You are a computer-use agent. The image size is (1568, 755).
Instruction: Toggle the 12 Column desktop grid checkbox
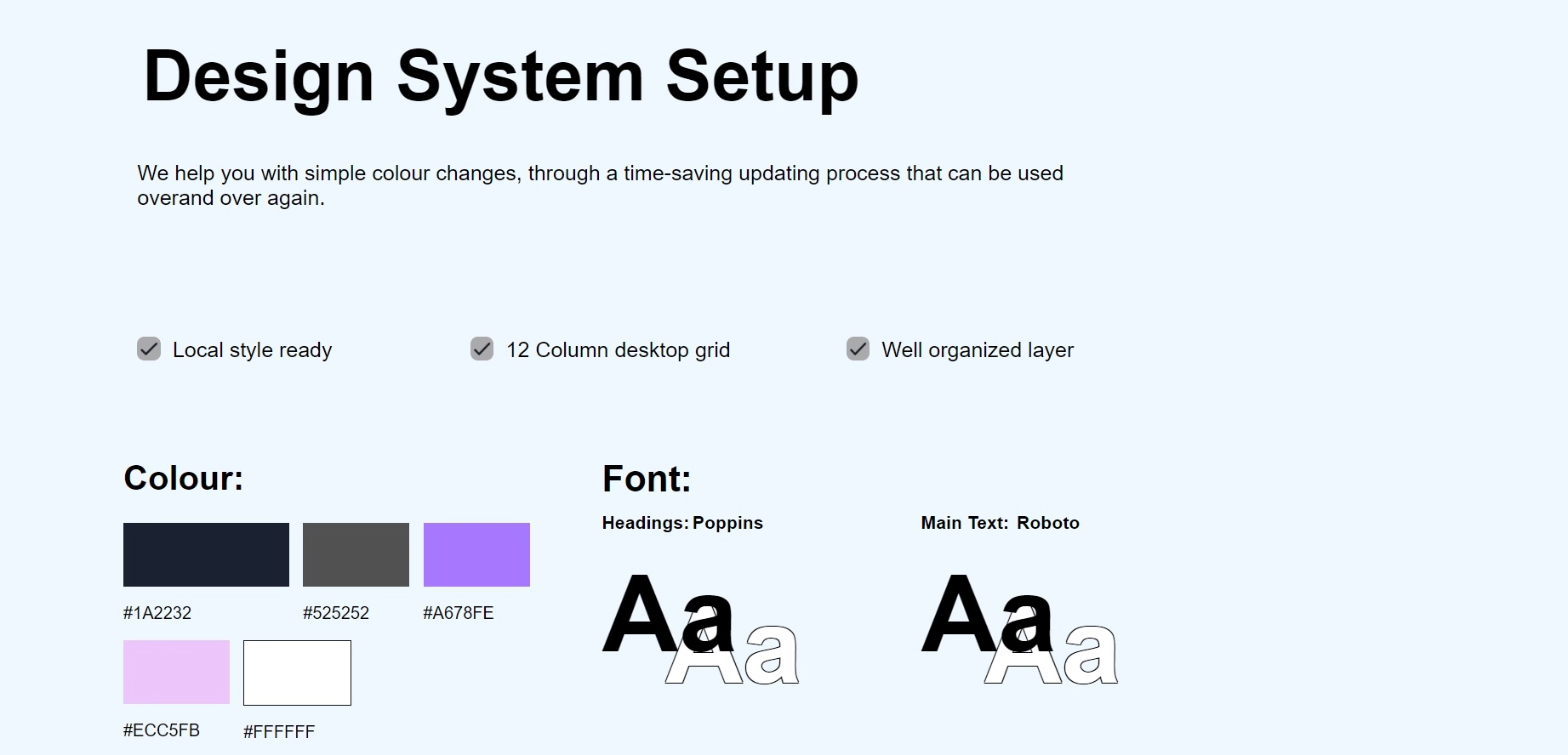pos(482,349)
